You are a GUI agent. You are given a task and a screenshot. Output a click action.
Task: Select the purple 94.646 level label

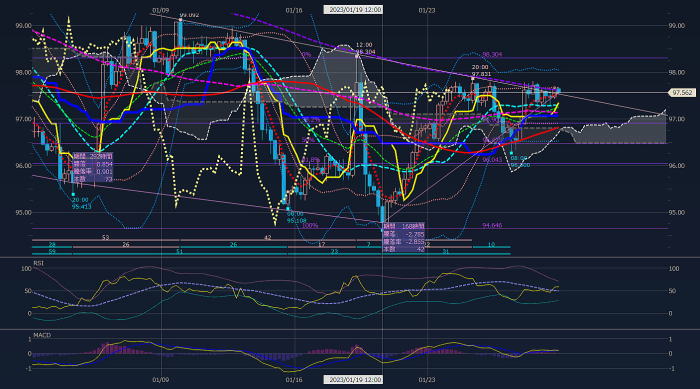click(492, 226)
